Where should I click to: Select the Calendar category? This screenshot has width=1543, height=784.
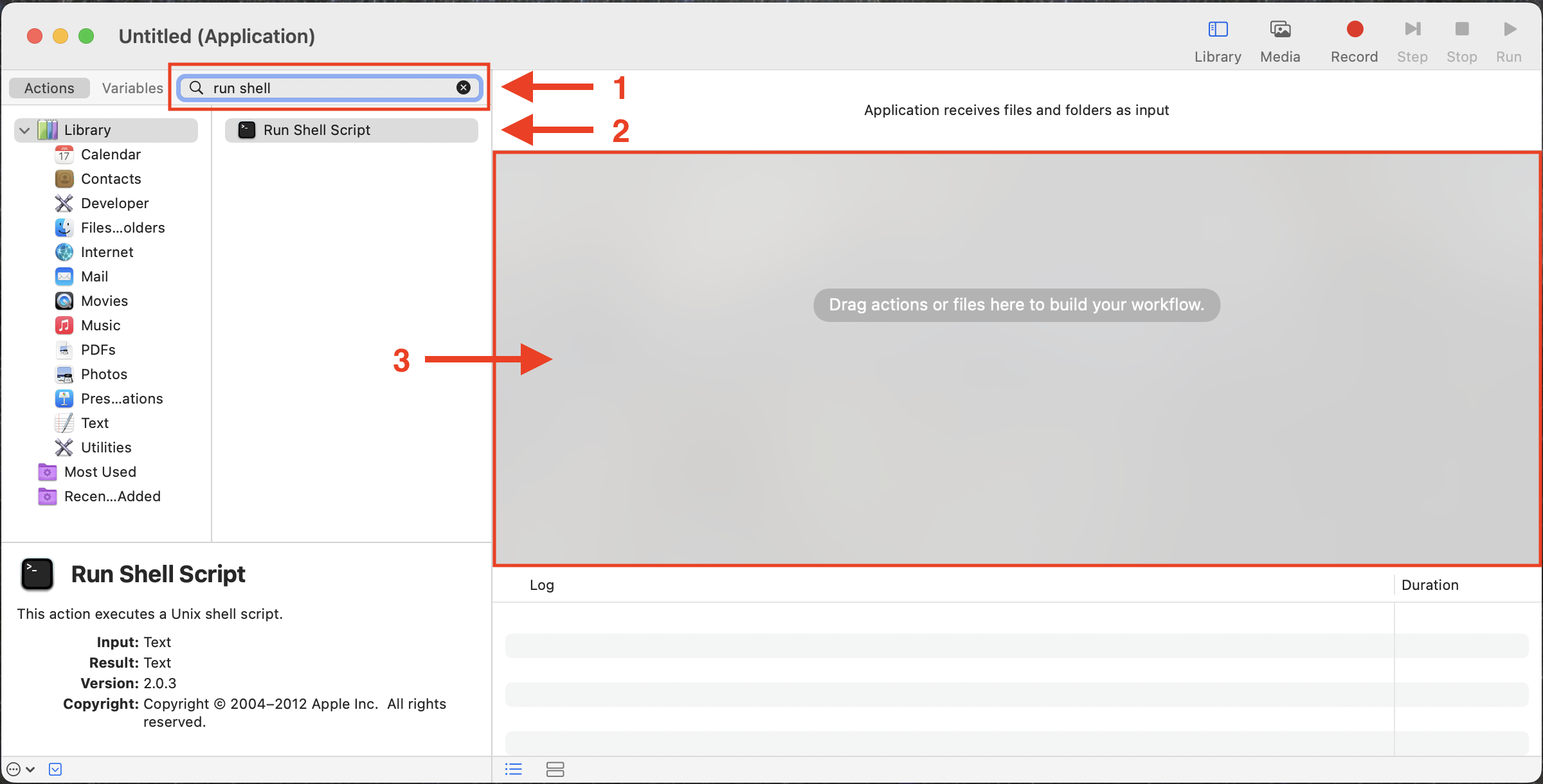click(x=111, y=154)
